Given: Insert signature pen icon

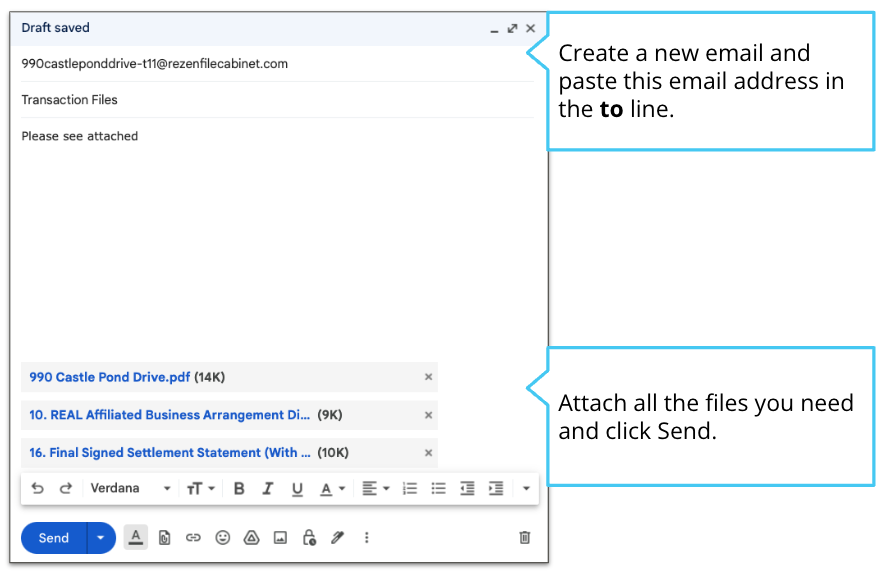Looking at the screenshot, I should 338,538.
